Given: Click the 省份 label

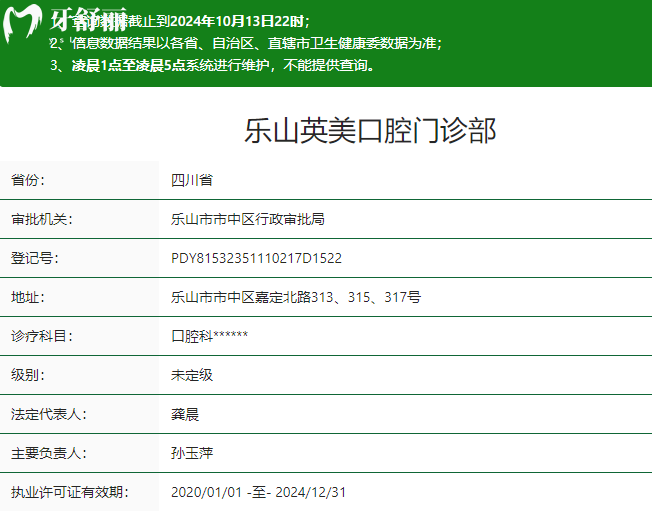Looking at the screenshot, I should point(28,180).
